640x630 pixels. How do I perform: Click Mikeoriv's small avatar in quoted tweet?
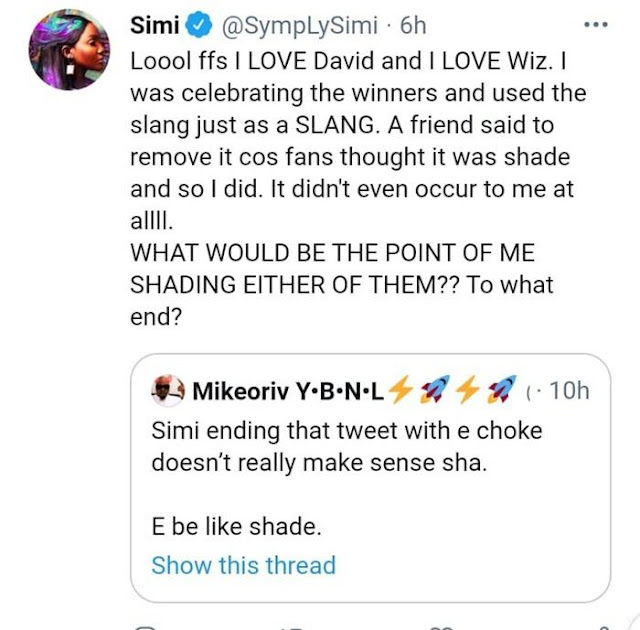click(x=168, y=389)
